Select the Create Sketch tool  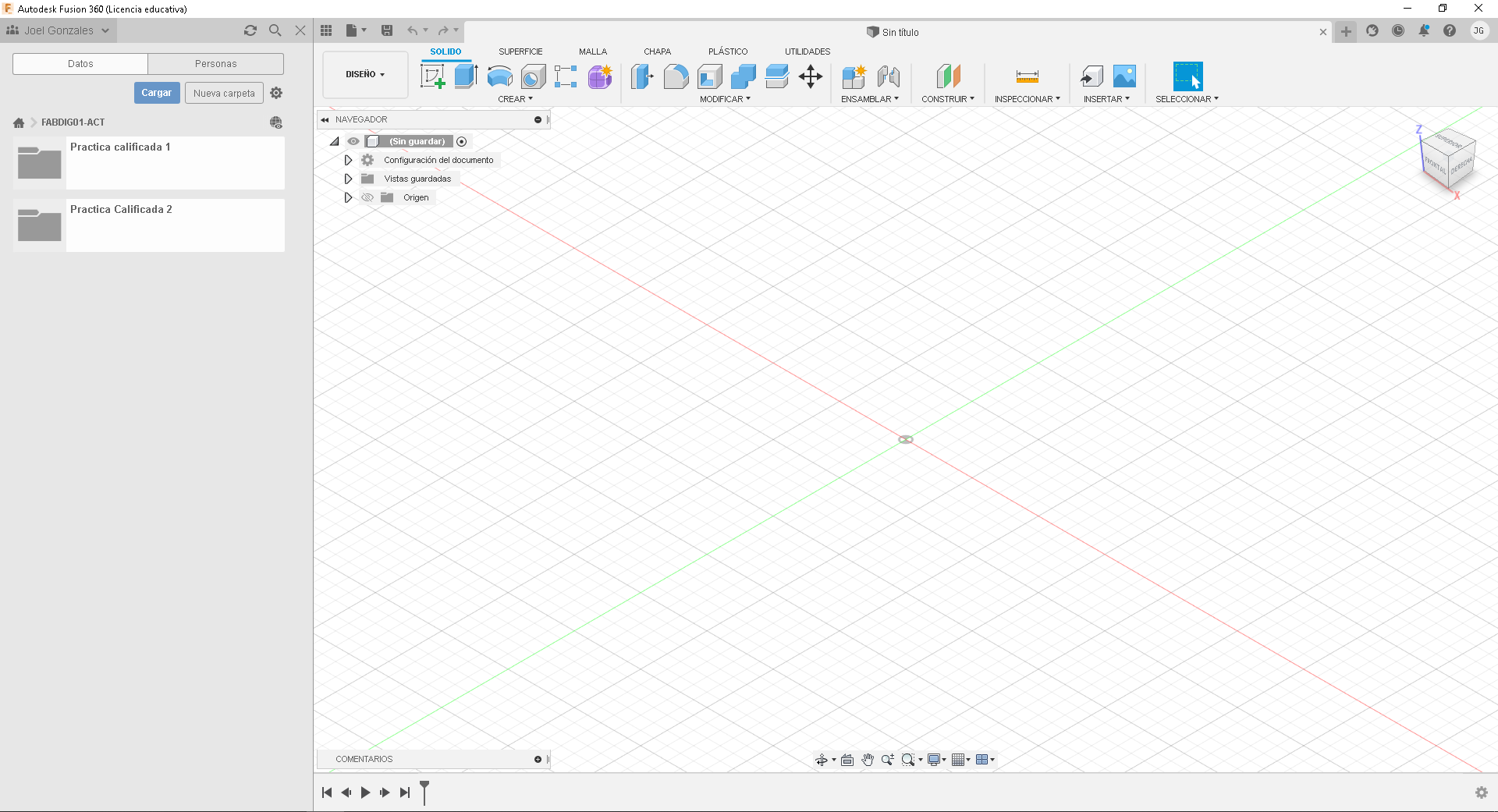432,76
